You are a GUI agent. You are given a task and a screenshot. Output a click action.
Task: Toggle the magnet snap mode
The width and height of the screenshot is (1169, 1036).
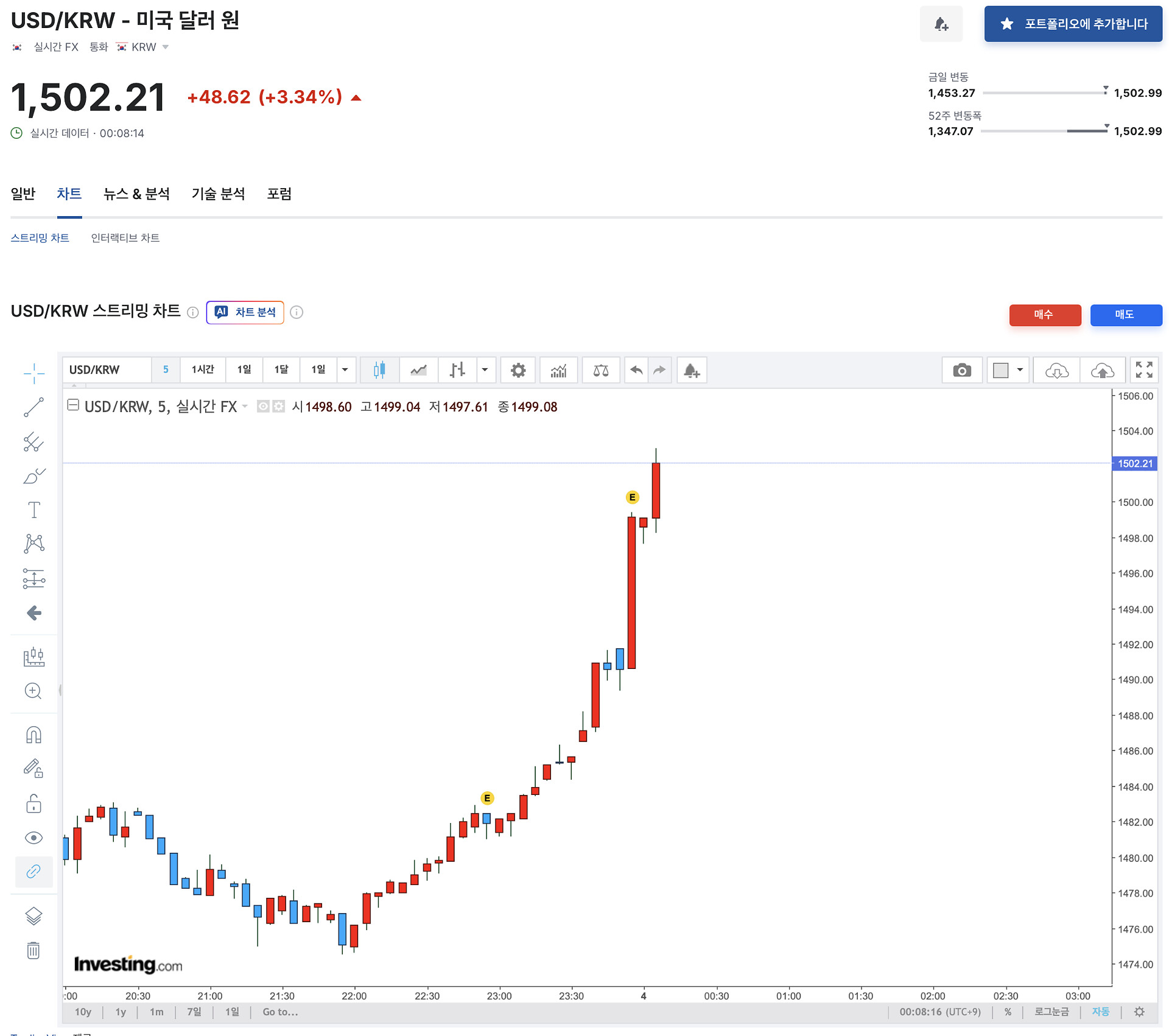(x=33, y=735)
